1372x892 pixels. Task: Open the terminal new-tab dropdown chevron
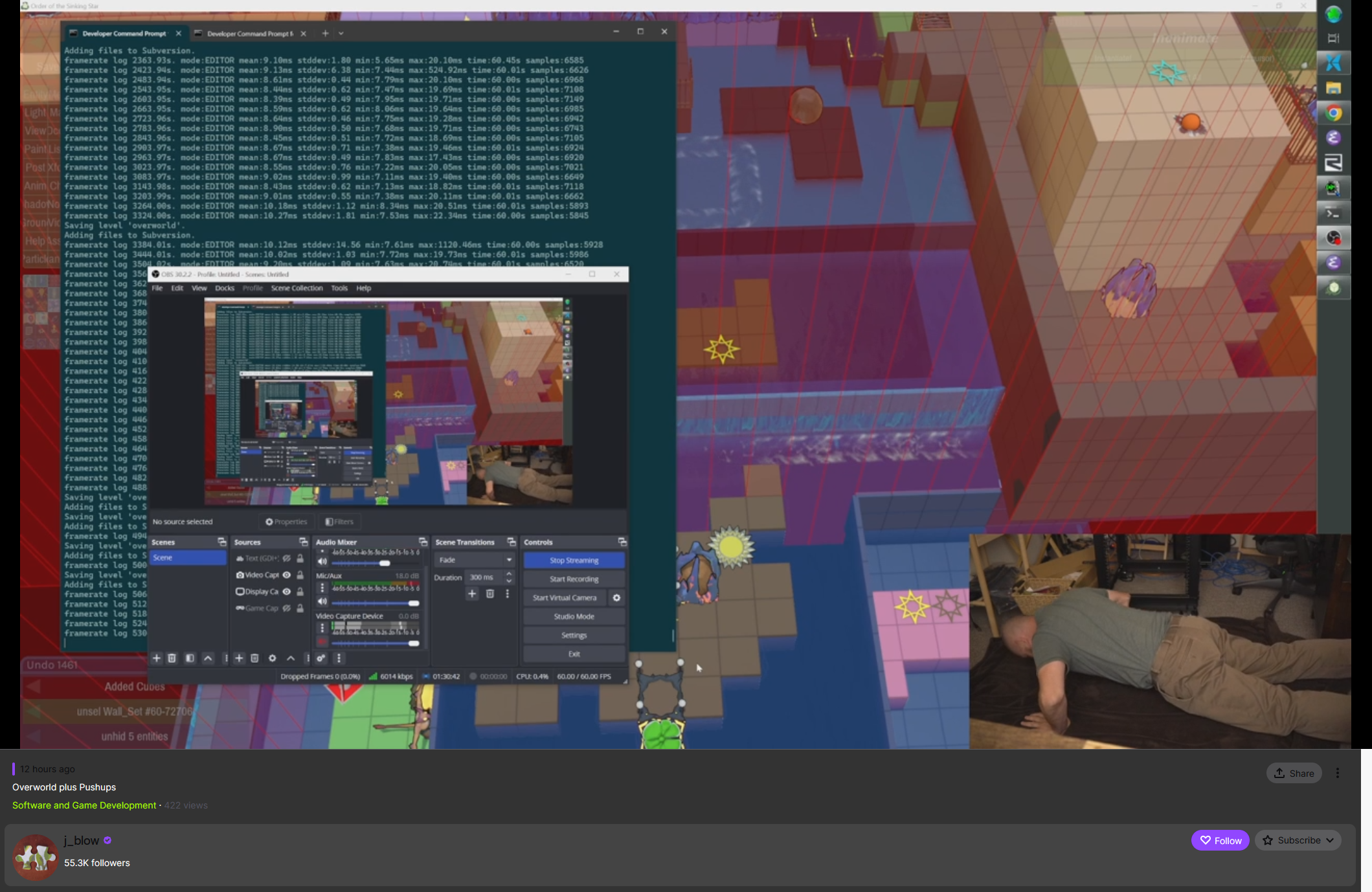pos(341,34)
